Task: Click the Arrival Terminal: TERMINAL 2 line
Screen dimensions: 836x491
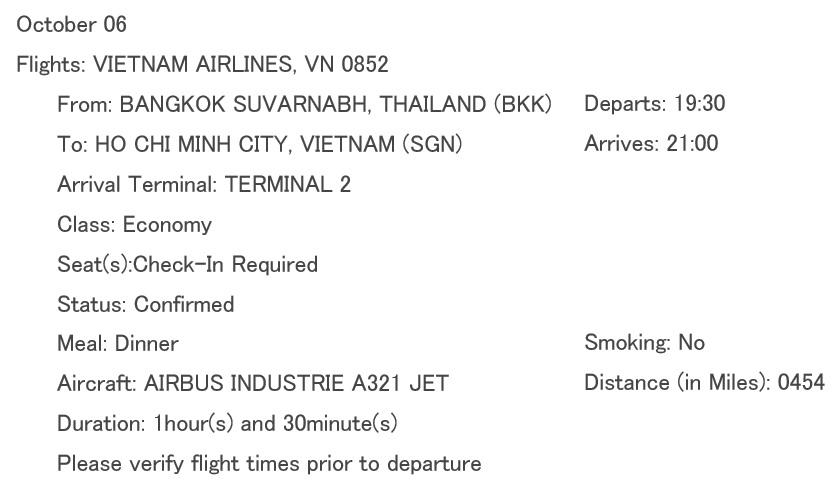Action: click(x=204, y=185)
